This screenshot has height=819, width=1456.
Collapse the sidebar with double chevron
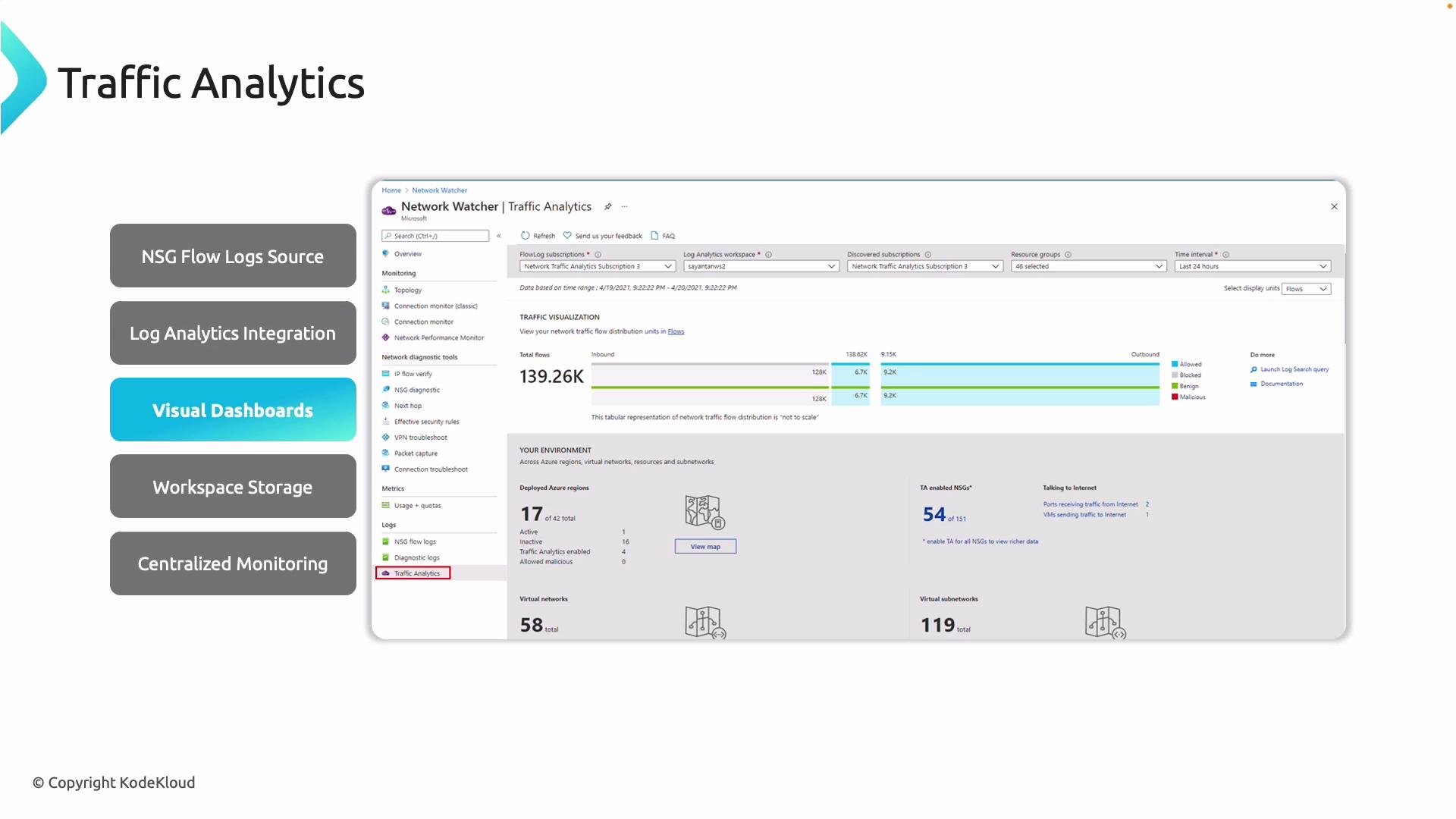coord(499,236)
